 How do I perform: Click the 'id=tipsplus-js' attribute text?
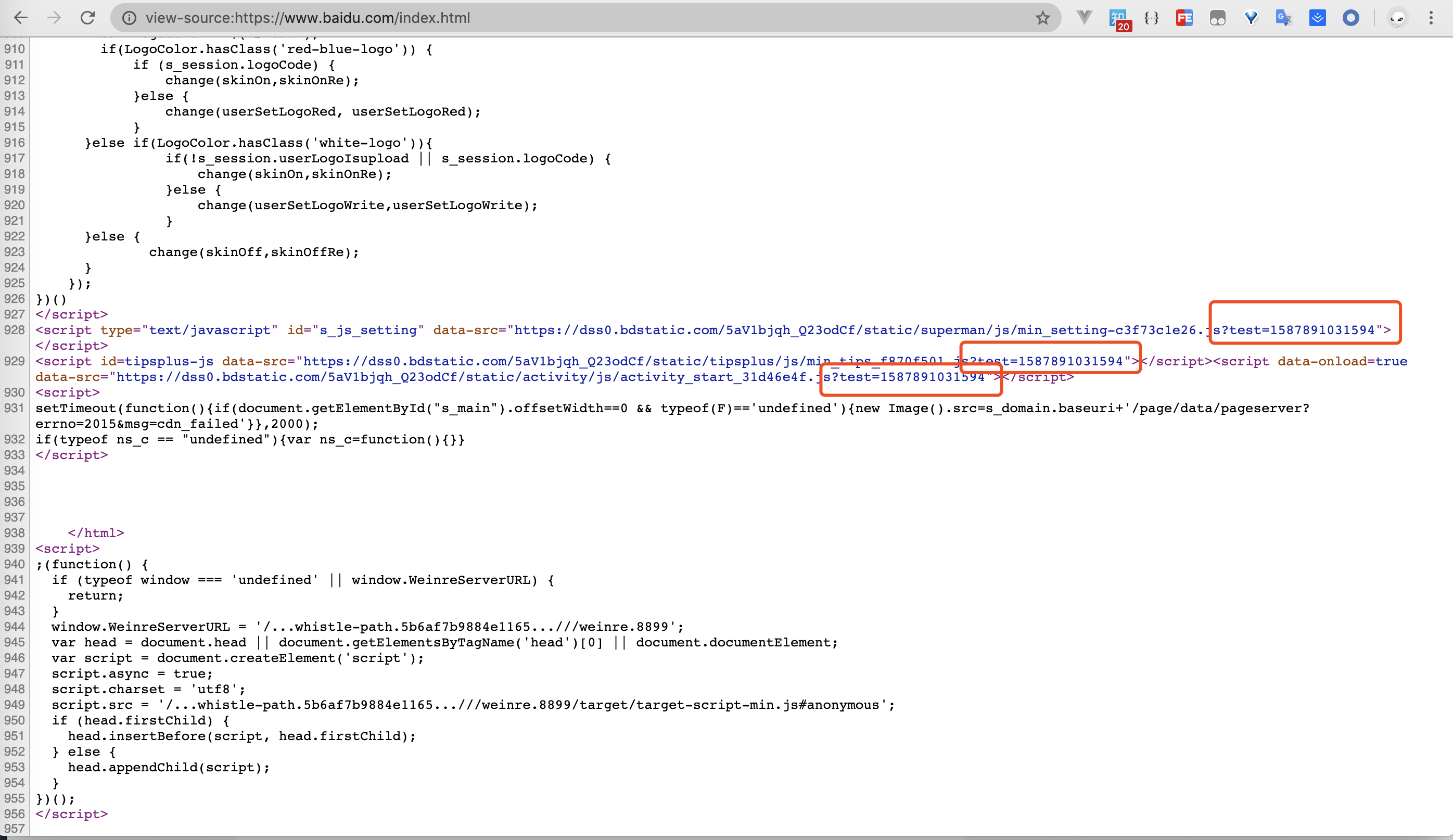(157, 362)
